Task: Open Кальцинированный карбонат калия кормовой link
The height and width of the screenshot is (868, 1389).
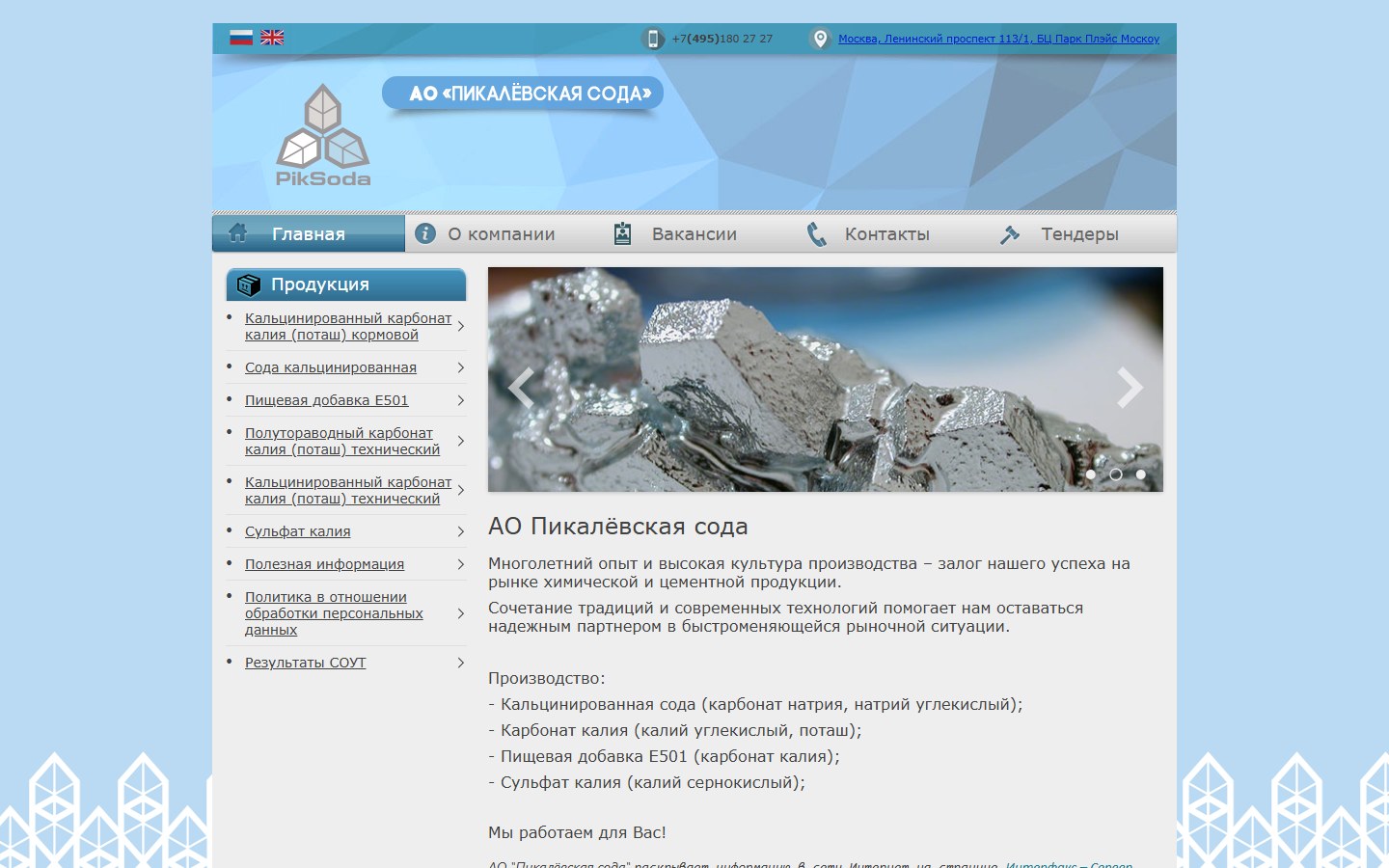Action: [x=348, y=326]
